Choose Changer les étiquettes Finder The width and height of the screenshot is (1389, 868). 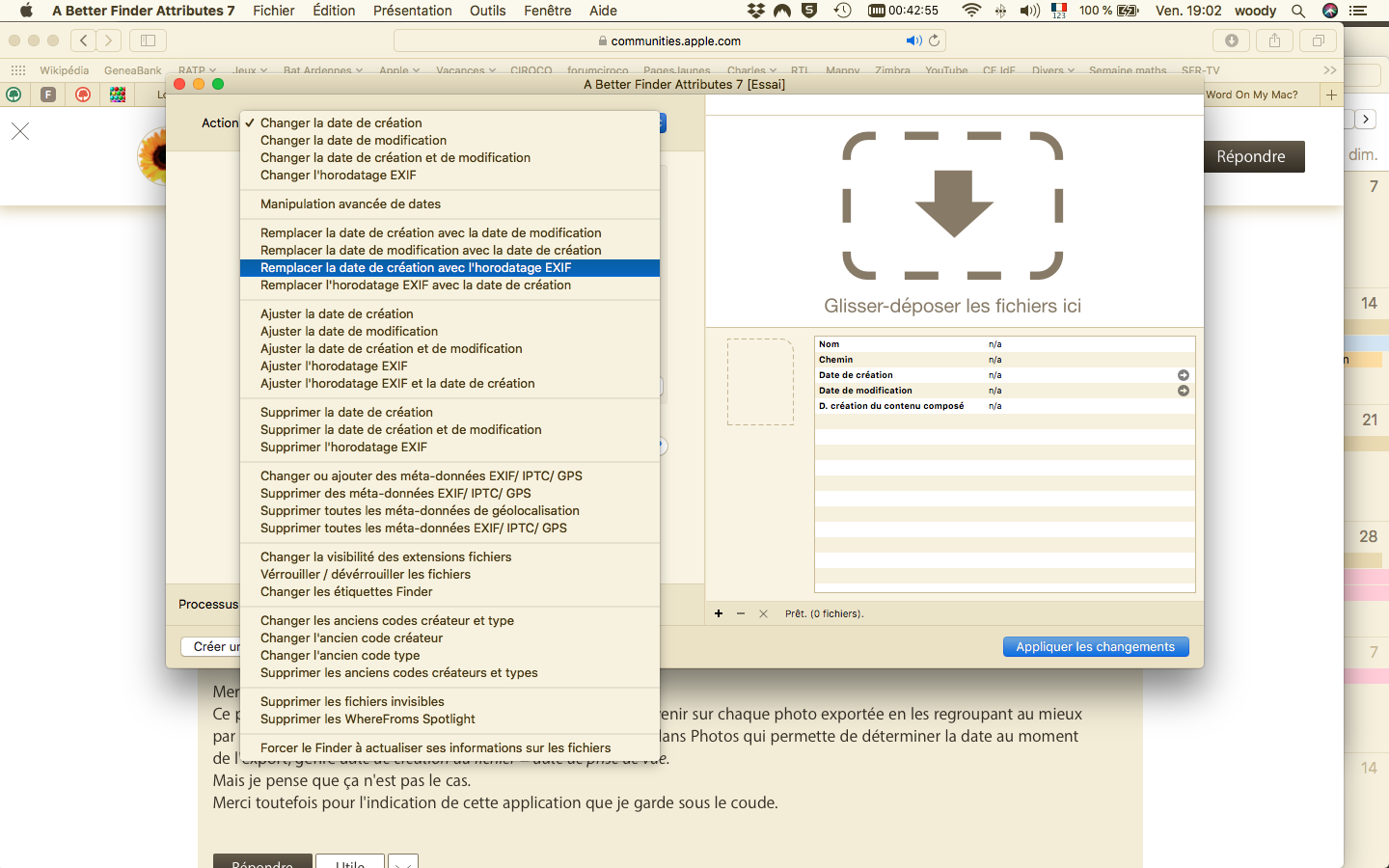point(346,592)
